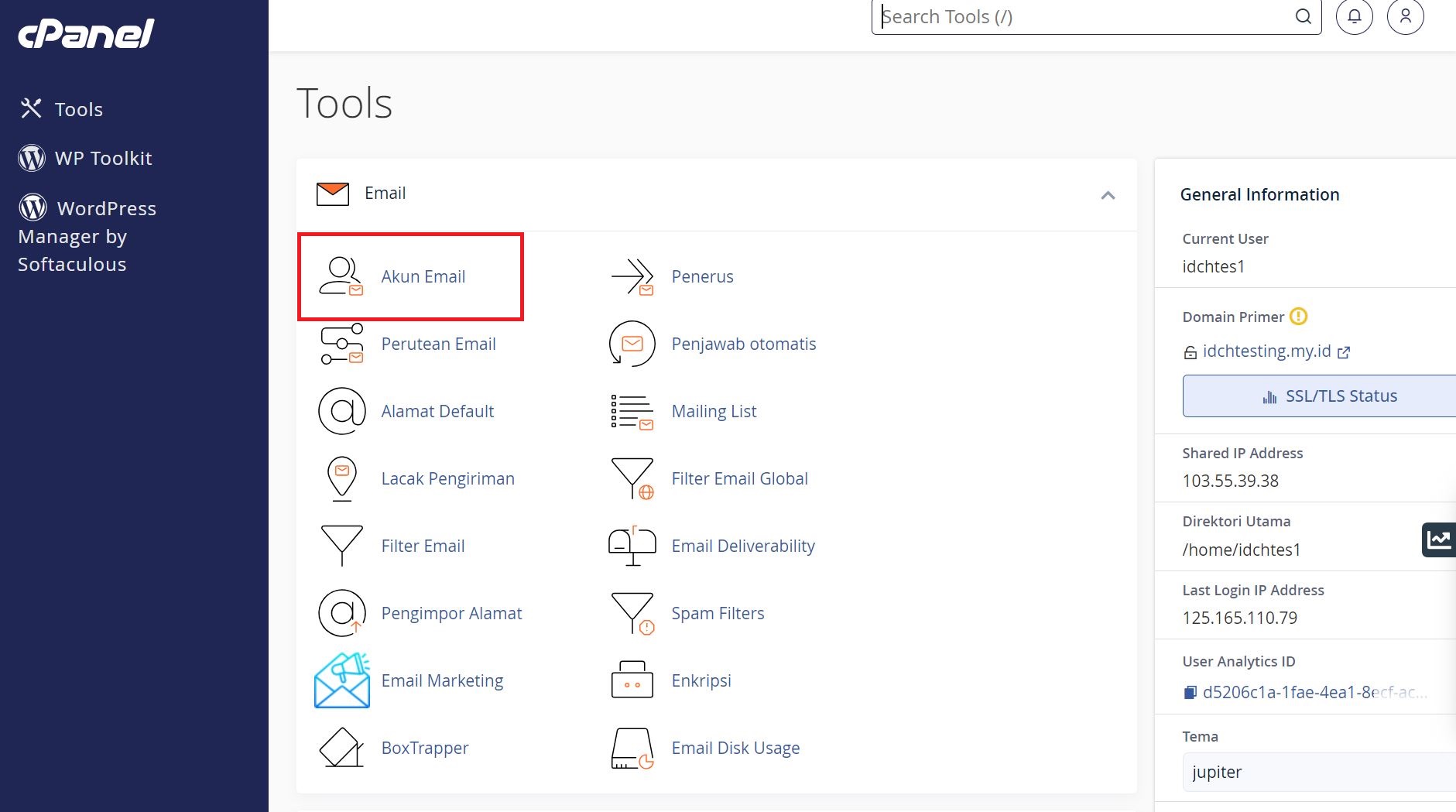
Task: Open notifications via the bell icon
Action: pyautogui.click(x=1354, y=16)
